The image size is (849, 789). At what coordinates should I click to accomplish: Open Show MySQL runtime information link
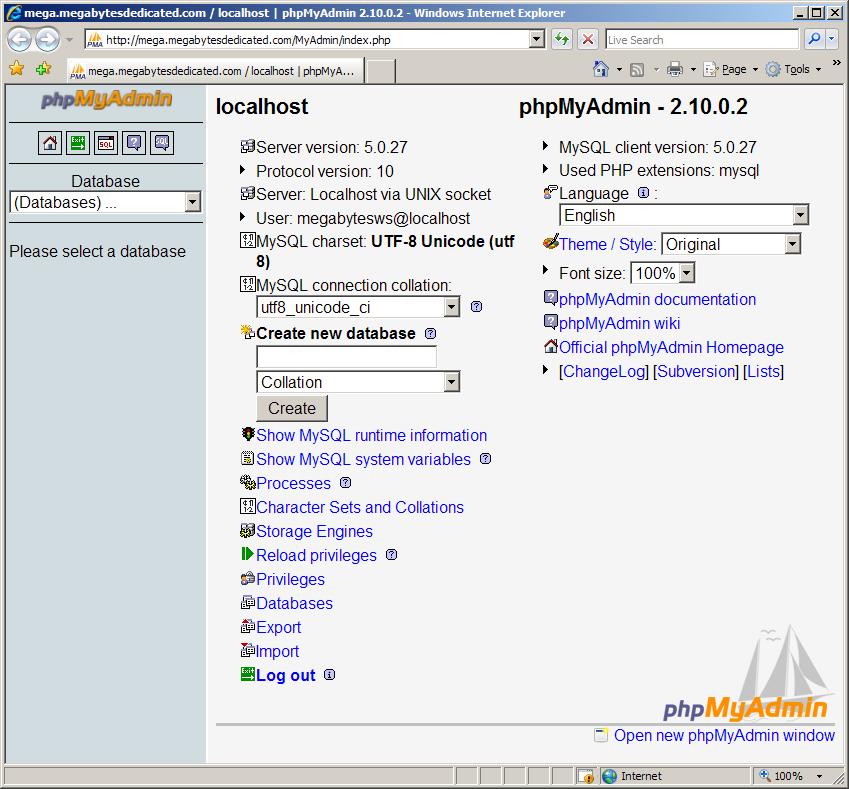pos(371,435)
